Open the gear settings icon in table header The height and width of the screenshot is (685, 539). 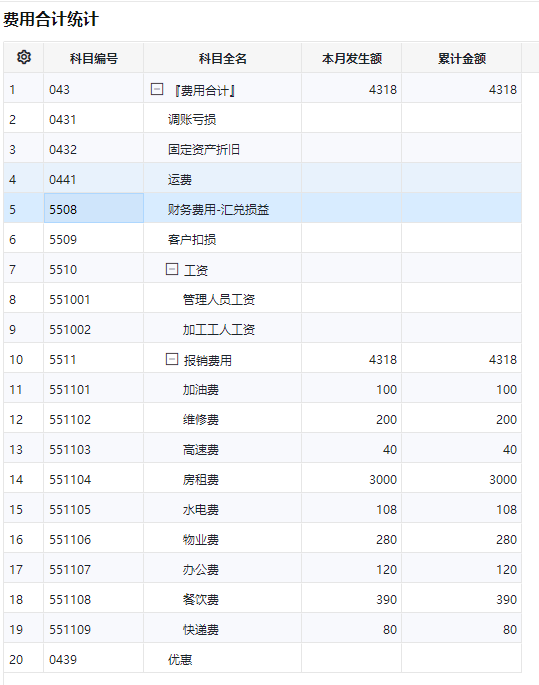click(24, 57)
